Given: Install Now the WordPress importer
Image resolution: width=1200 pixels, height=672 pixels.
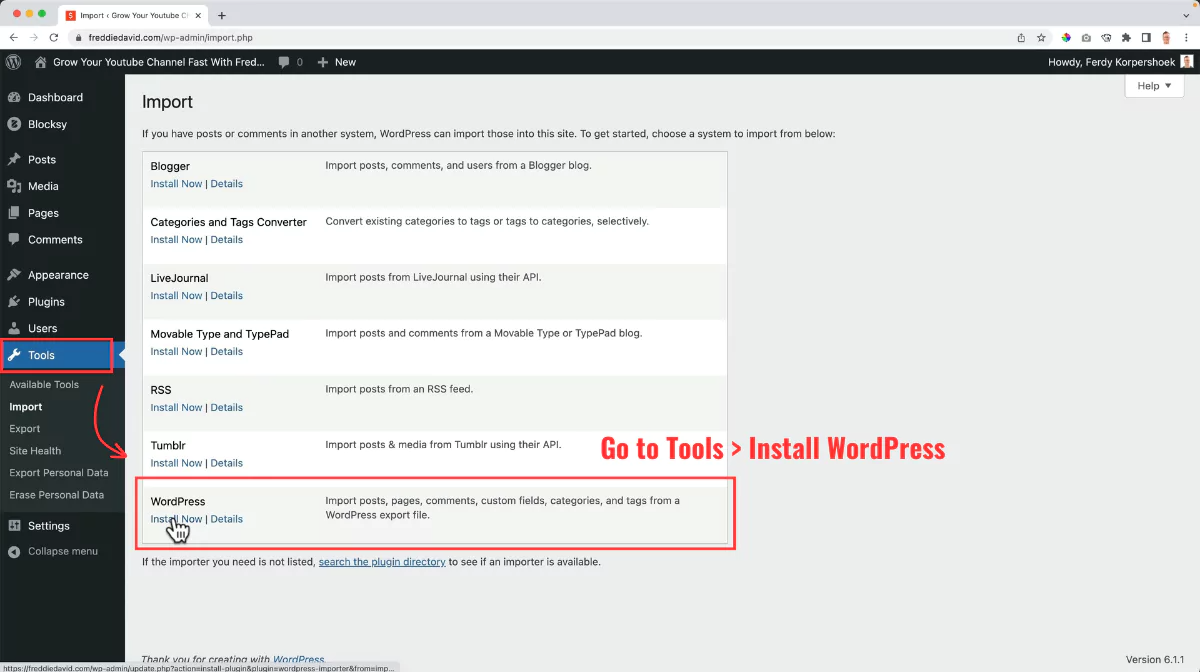Looking at the screenshot, I should [x=176, y=519].
